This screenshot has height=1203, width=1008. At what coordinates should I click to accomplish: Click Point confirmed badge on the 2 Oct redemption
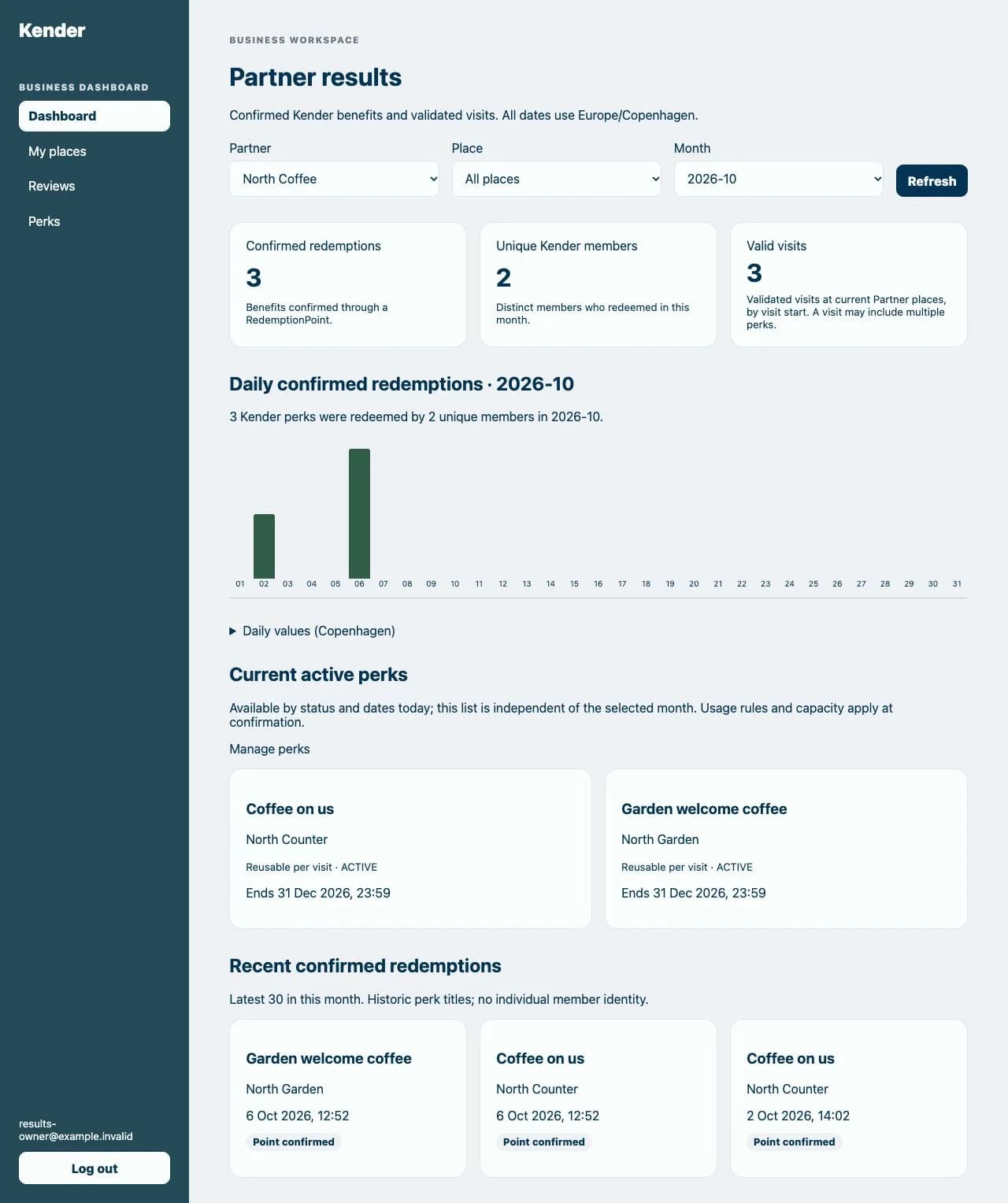pyautogui.click(x=794, y=1142)
